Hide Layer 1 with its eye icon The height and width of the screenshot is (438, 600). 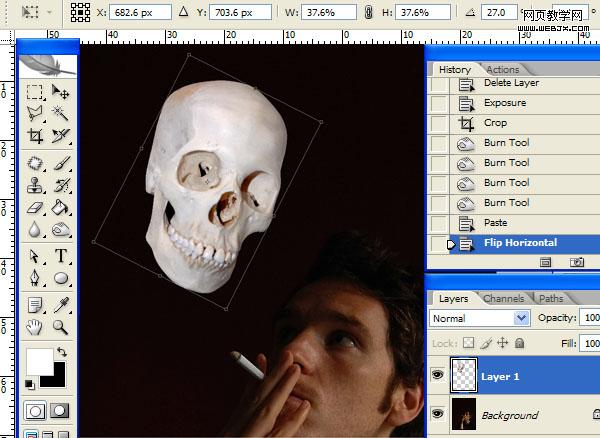[437, 375]
